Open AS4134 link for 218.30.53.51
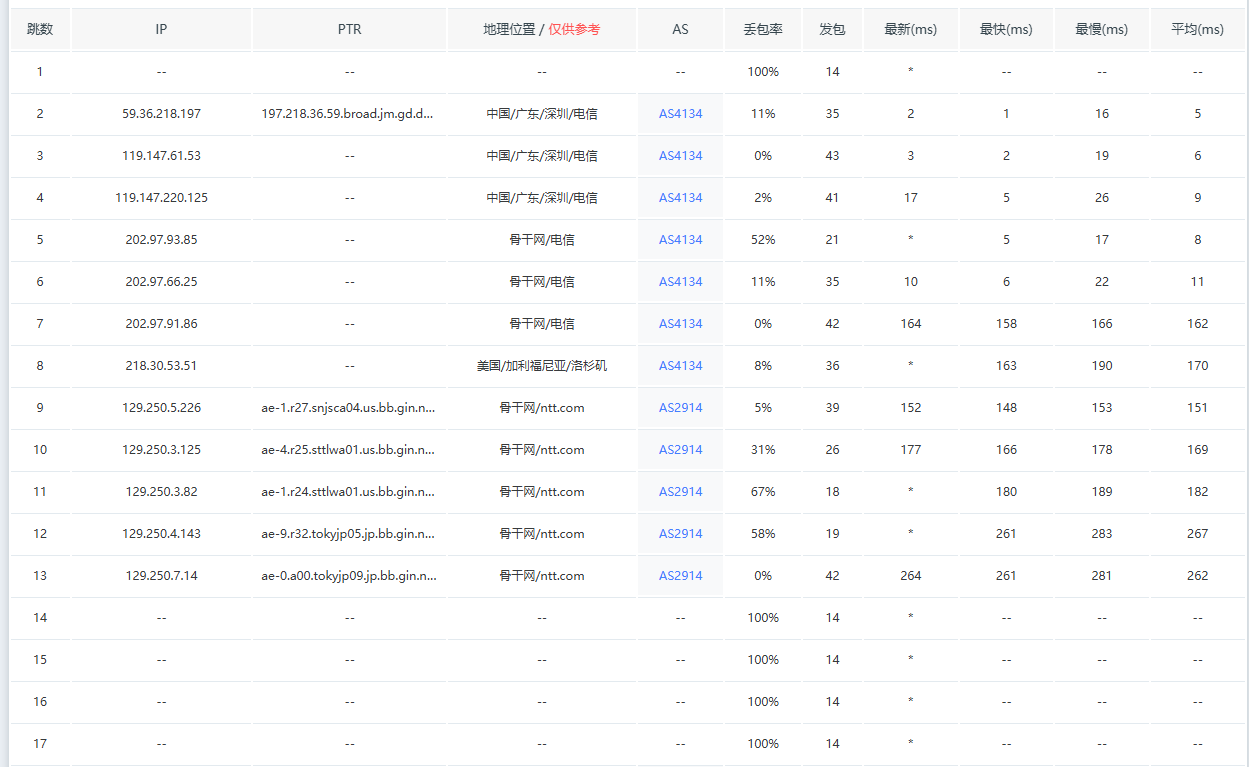Screen dimensions: 1249x767 click(x=680, y=366)
